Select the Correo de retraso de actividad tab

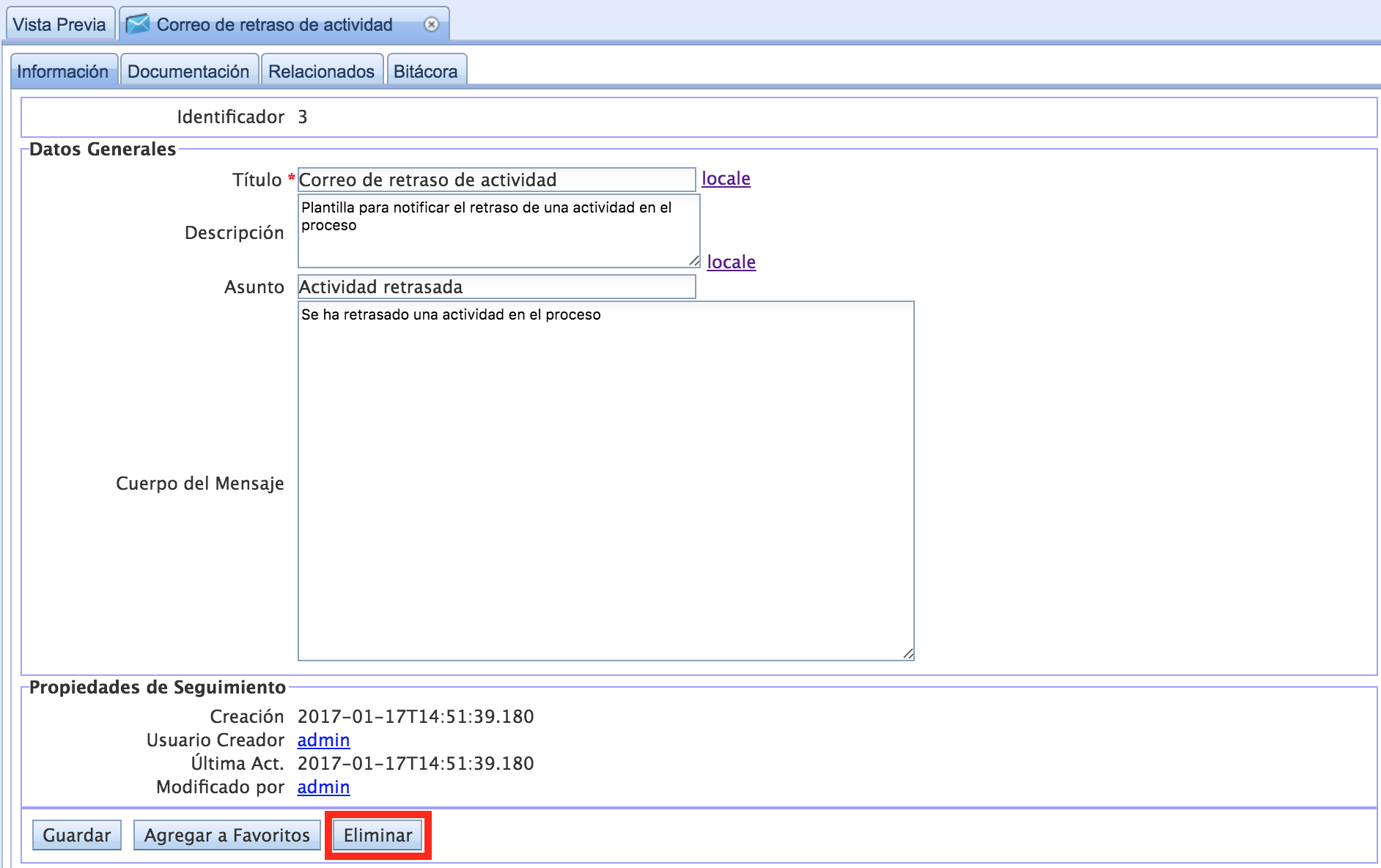point(284,24)
